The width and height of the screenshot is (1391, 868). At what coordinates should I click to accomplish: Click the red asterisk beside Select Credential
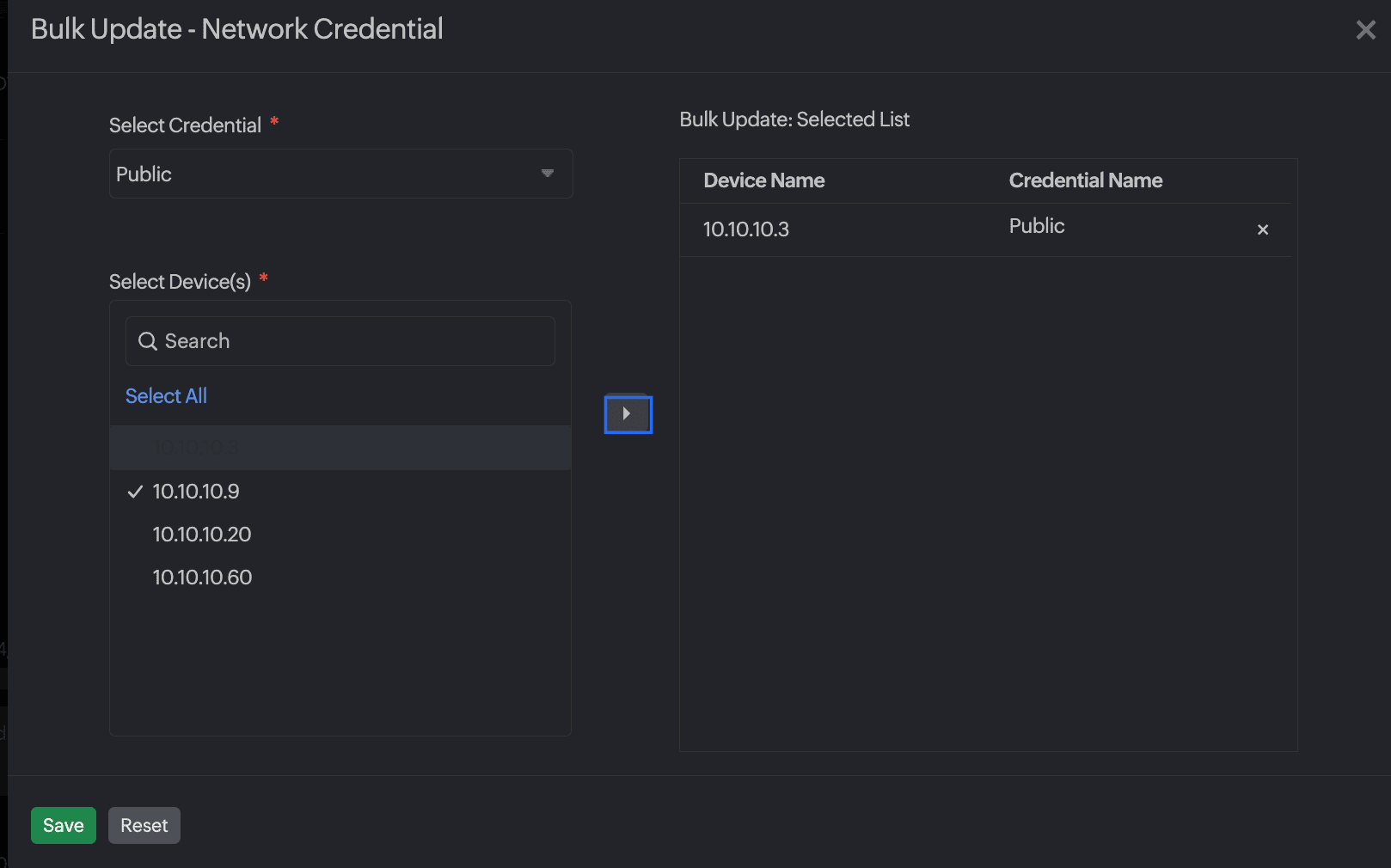[x=273, y=123]
